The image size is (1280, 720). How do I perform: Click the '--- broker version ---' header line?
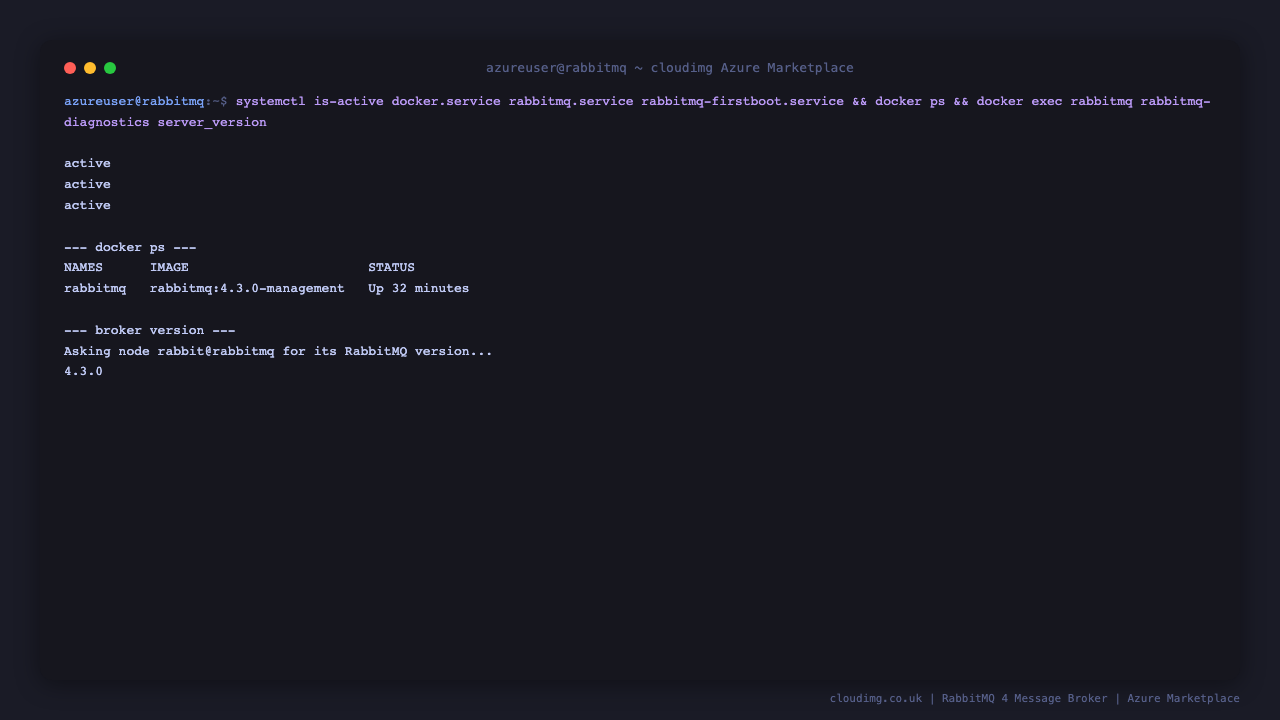point(150,330)
